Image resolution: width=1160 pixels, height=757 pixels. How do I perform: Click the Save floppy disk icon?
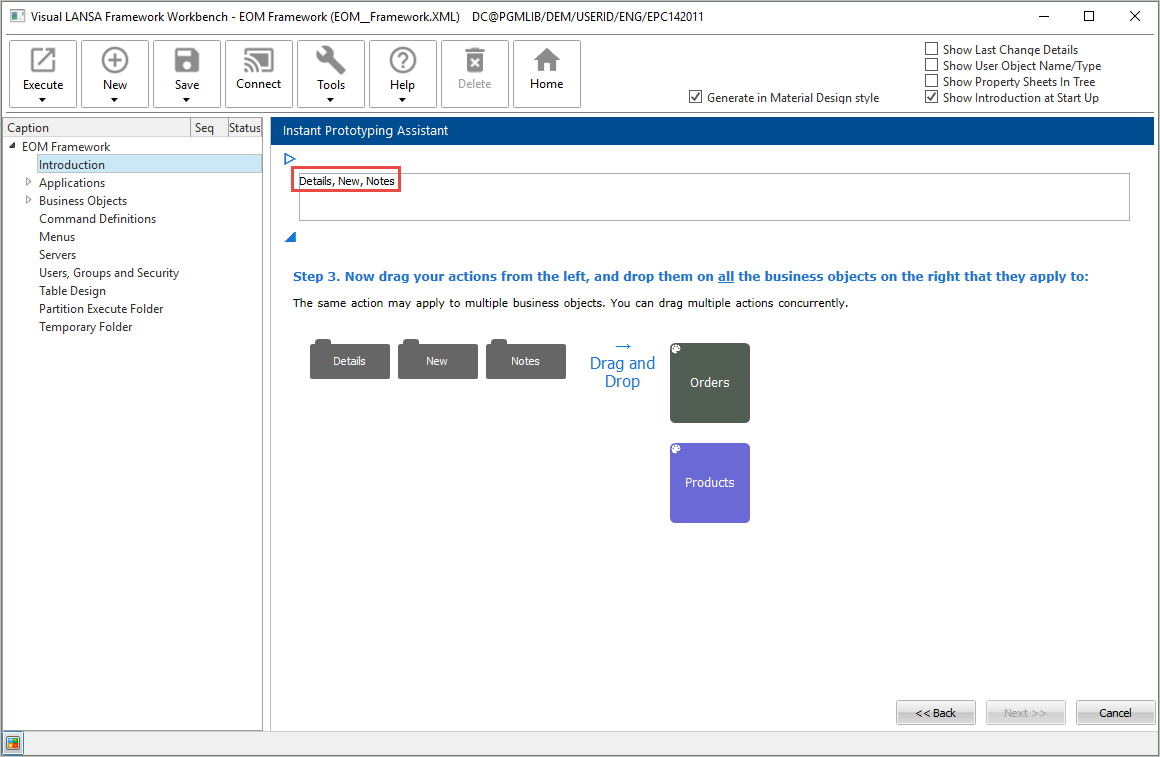point(187,62)
